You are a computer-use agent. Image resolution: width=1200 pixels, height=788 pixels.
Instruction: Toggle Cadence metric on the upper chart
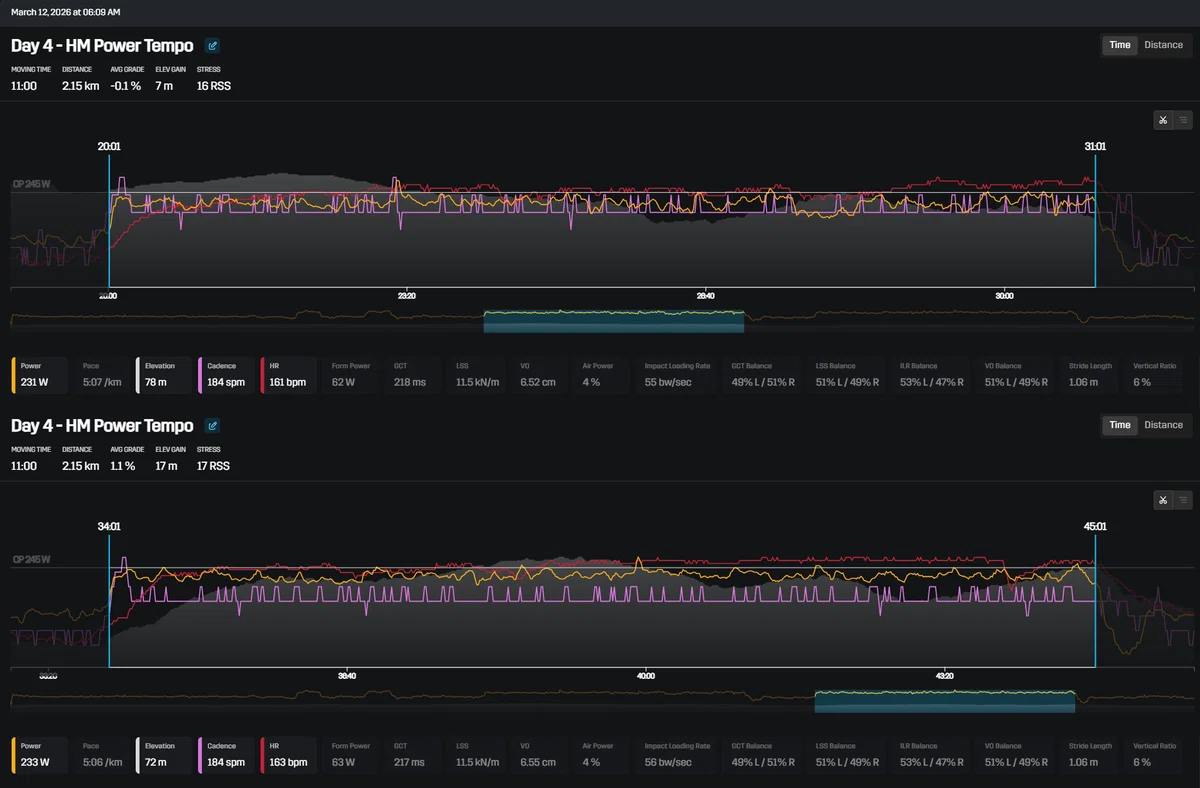point(226,375)
